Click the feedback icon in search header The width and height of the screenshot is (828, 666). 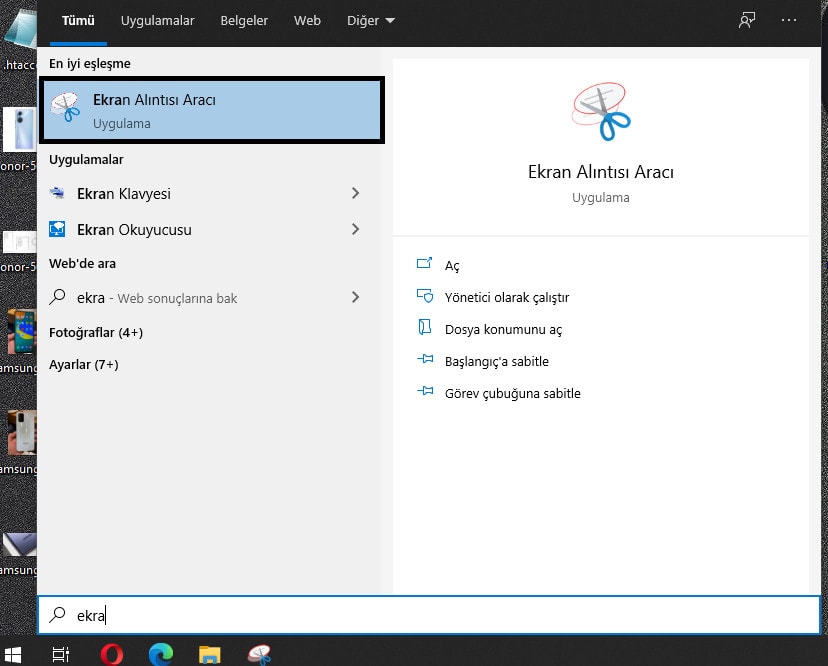(x=746, y=20)
